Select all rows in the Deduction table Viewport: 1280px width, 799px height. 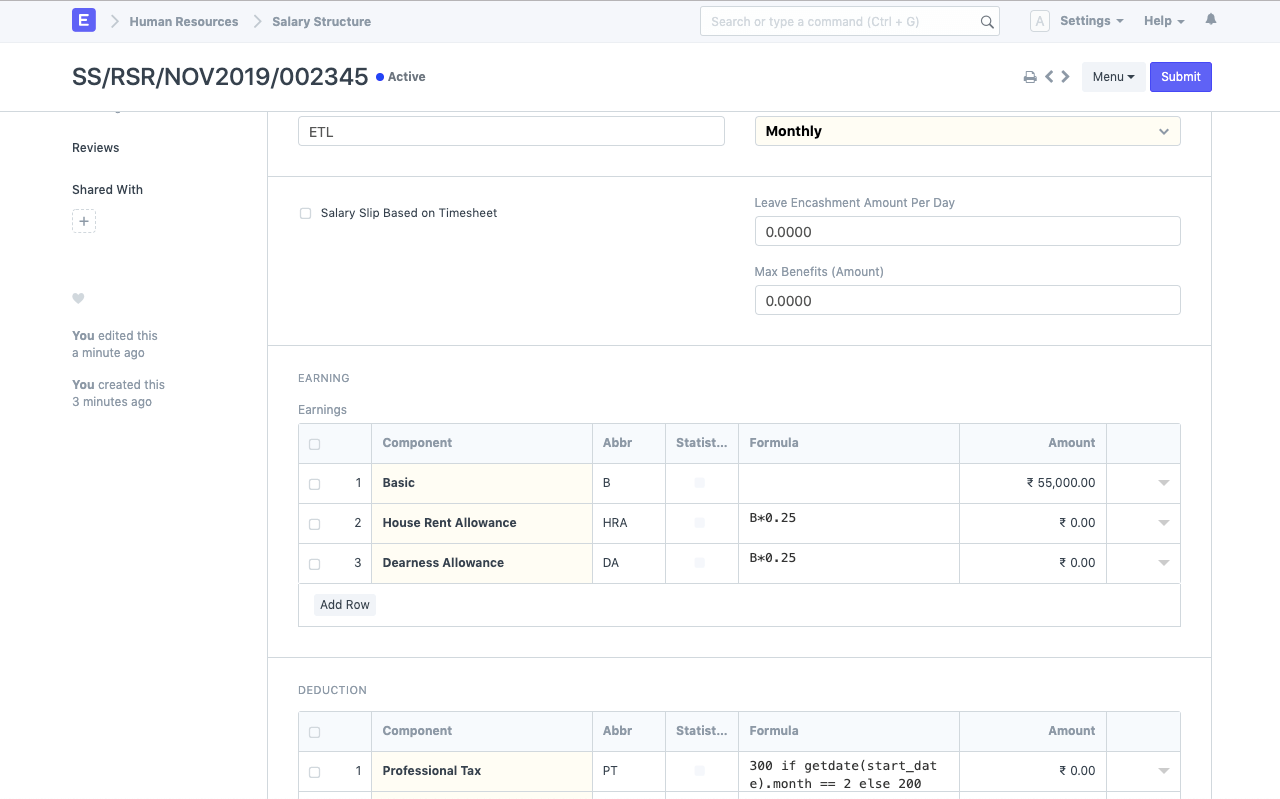[315, 732]
